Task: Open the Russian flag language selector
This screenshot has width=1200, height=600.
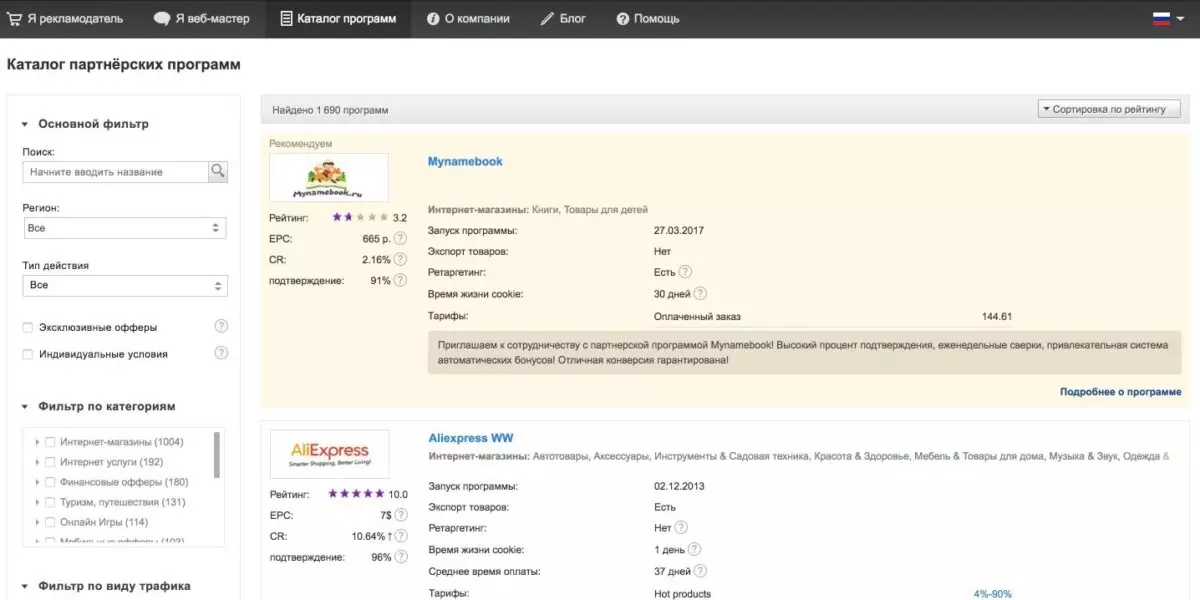Action: coord(1167,18)
